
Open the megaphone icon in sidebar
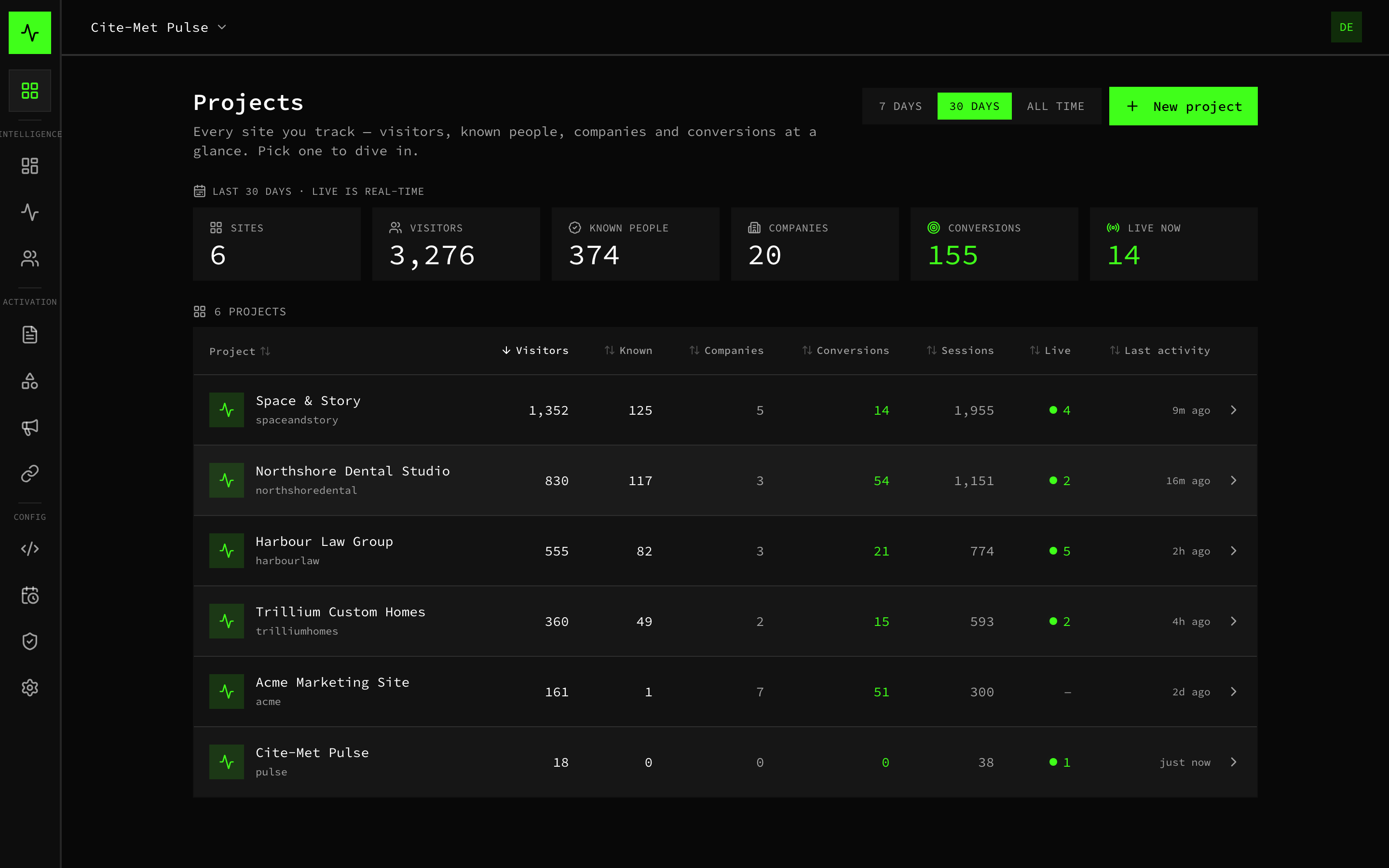point(30,427)
